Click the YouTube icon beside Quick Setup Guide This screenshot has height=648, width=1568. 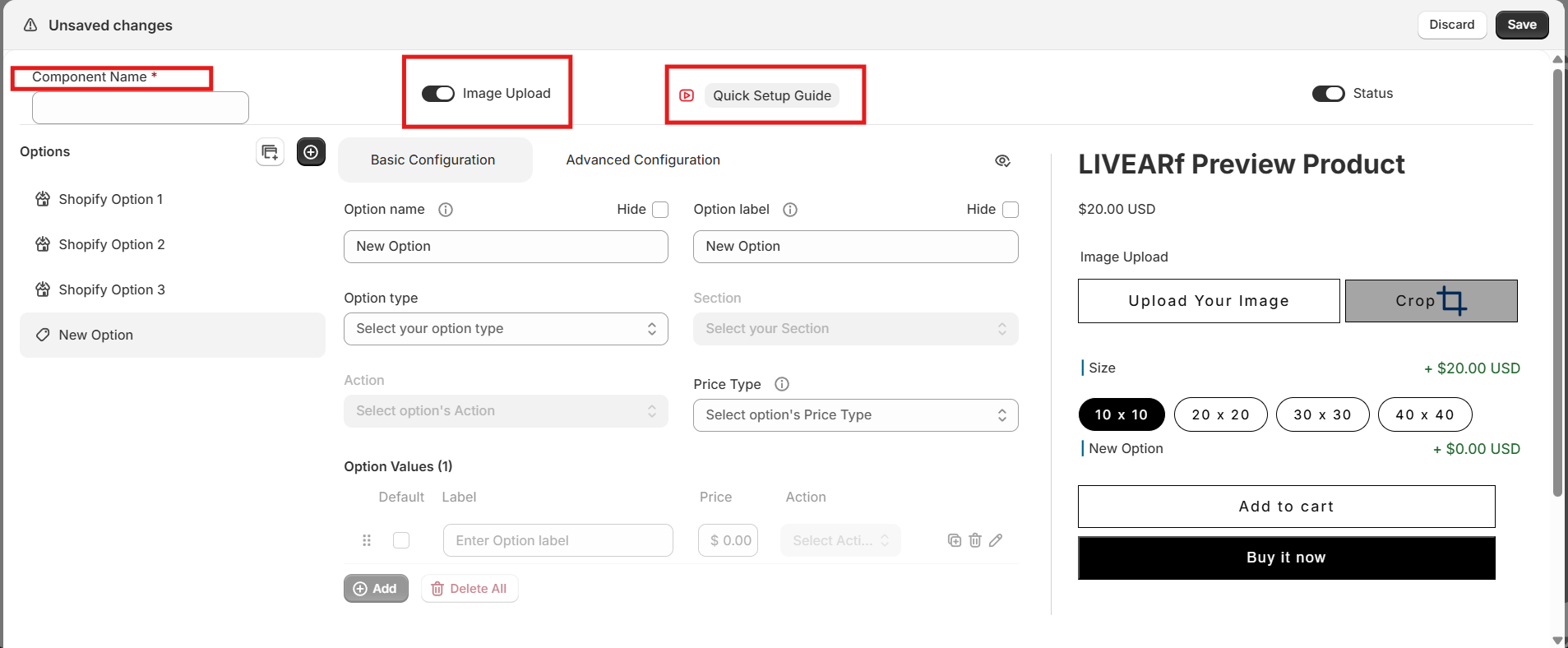[x=687, y=95]
